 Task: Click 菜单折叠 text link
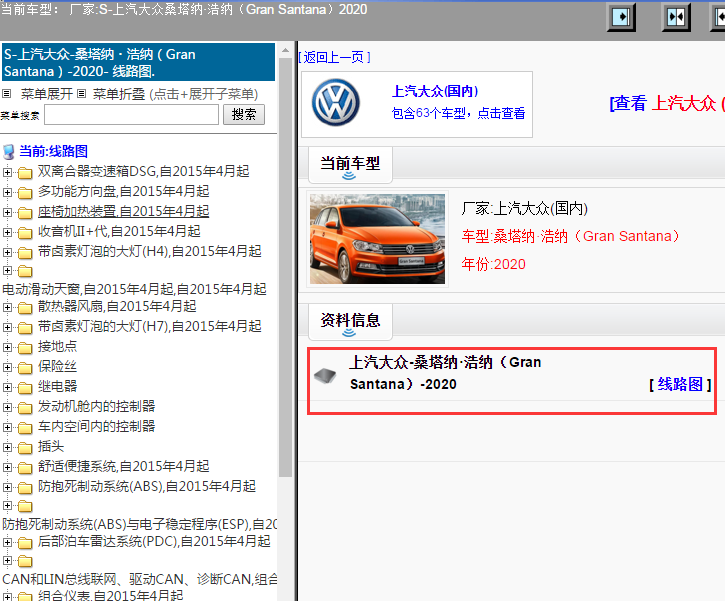pyautogui.click(x=119, y=94)
